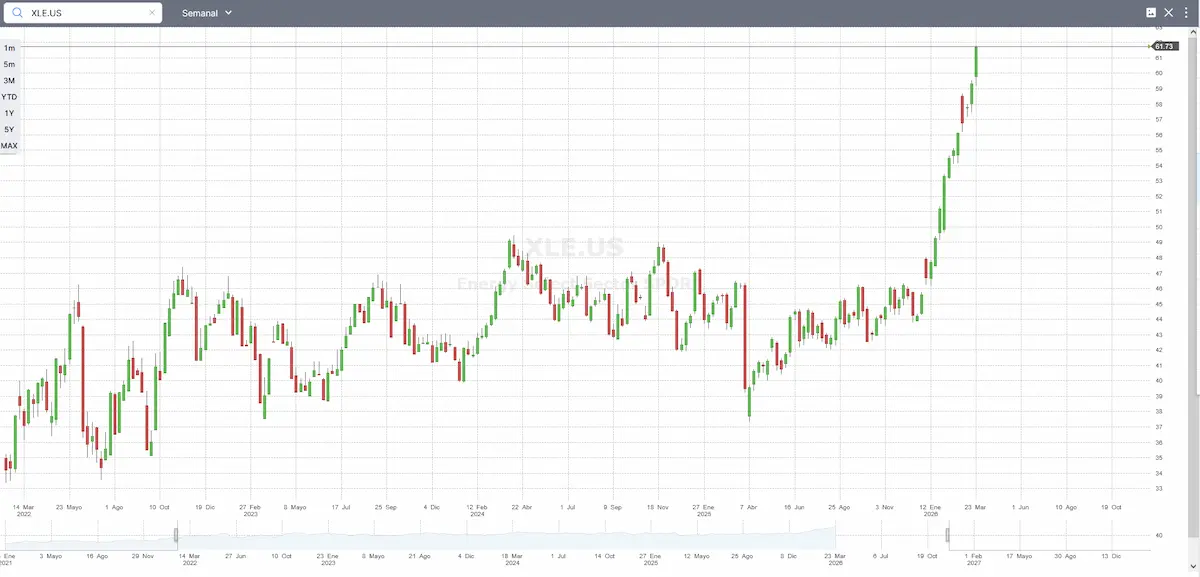Click into the XLE.US ticker search field
The image size is (1200, 577).
(85, 13)
